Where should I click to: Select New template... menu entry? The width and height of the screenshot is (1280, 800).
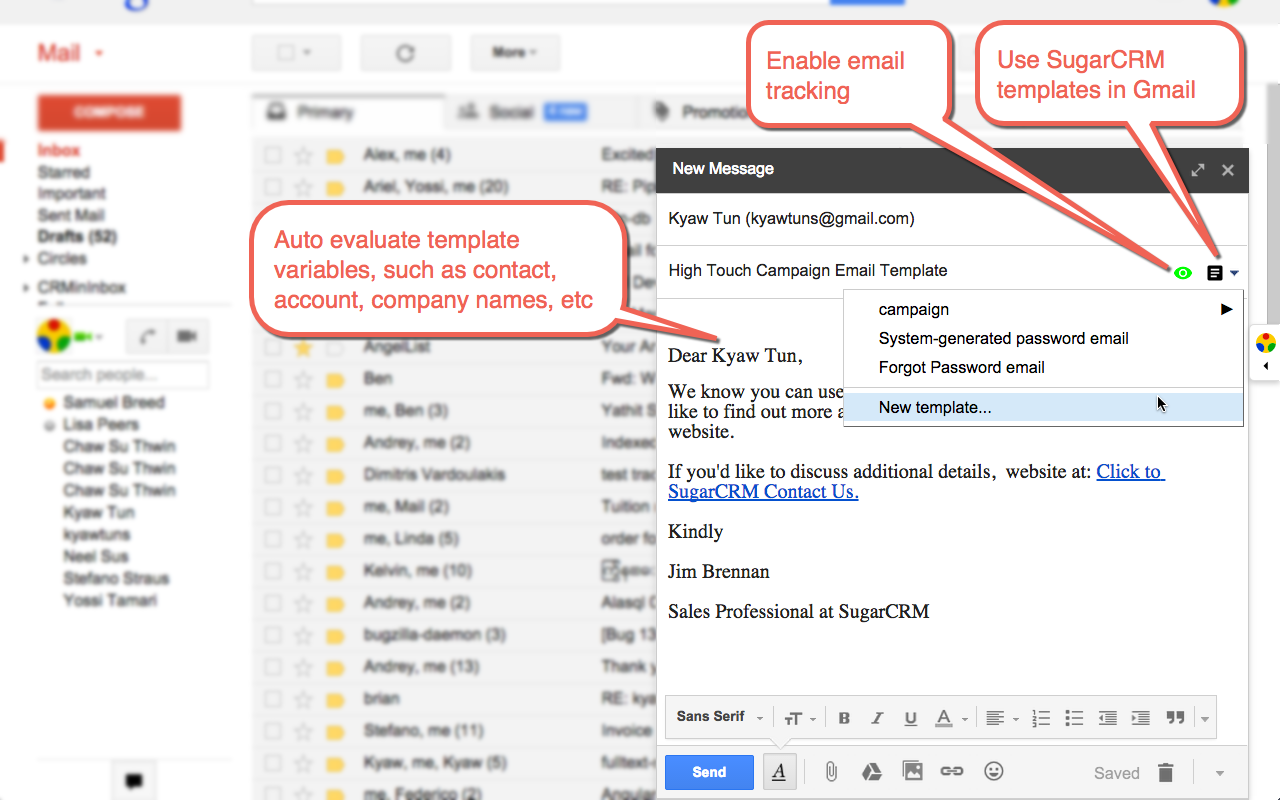[1043, 407]
